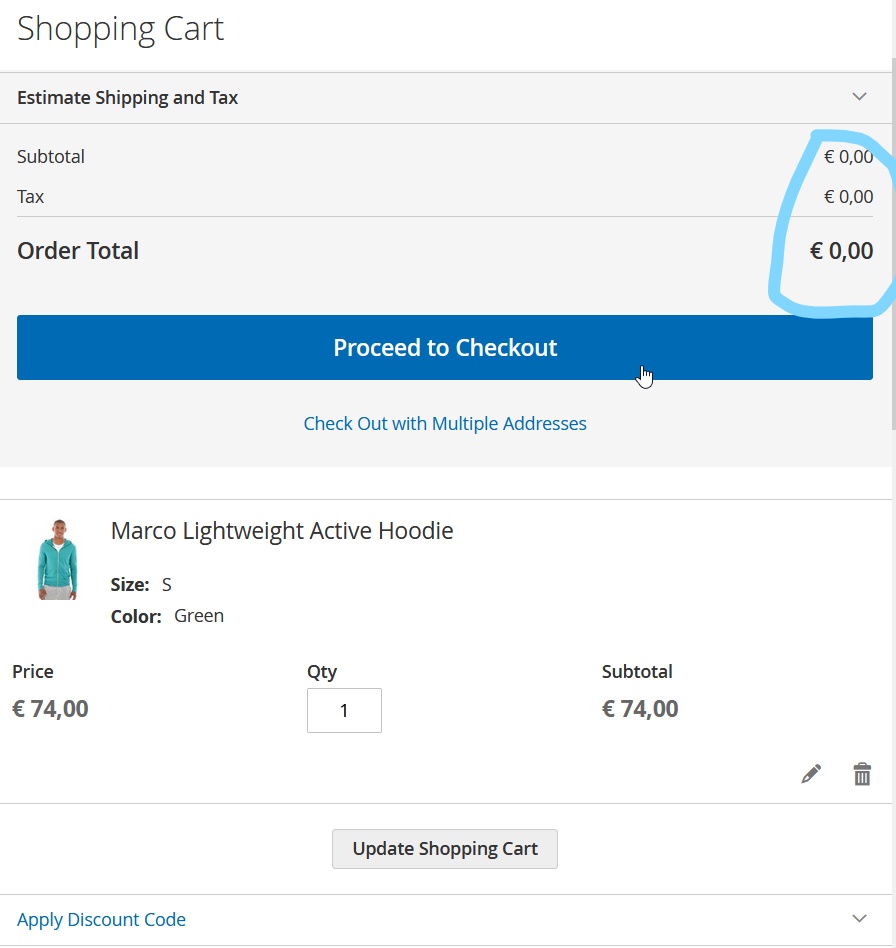Delete the cart item with trash can icon

(862, 772)
